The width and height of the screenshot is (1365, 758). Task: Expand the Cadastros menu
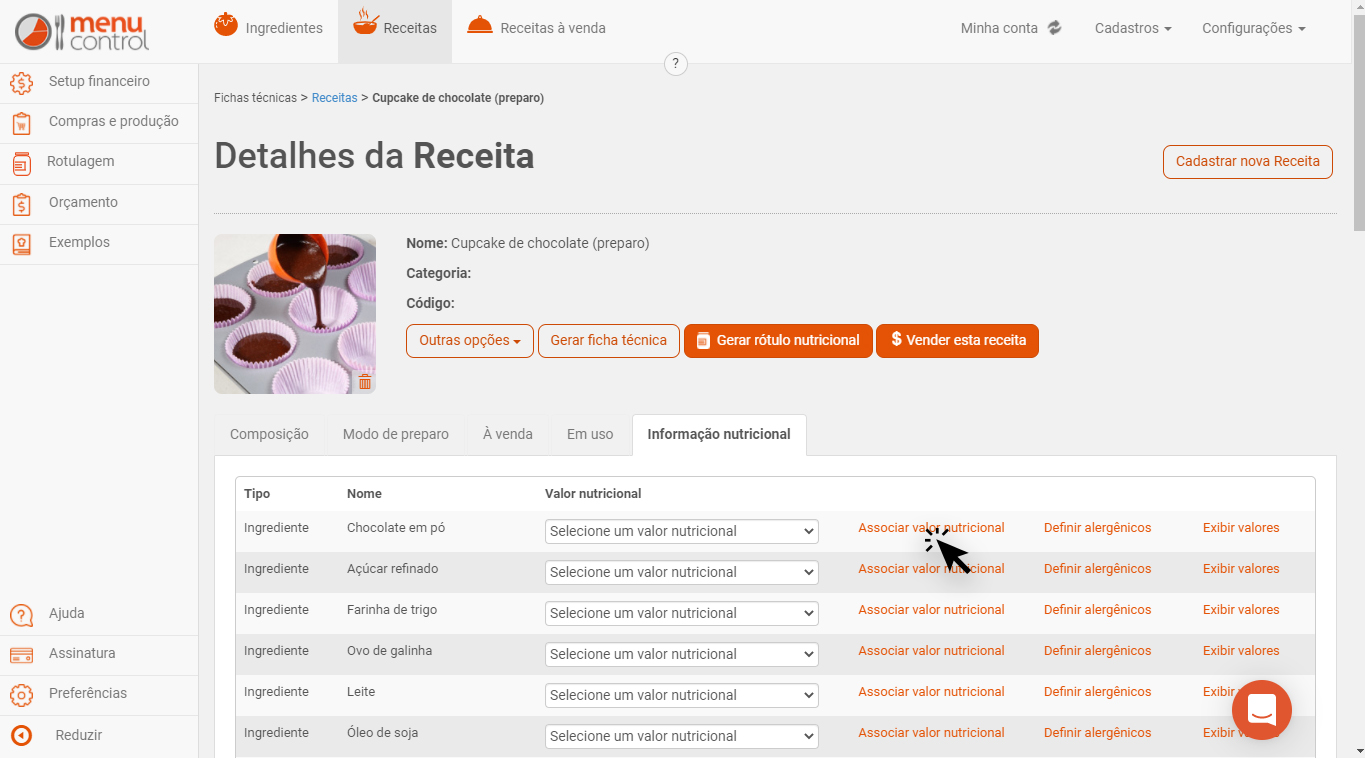1133,28
